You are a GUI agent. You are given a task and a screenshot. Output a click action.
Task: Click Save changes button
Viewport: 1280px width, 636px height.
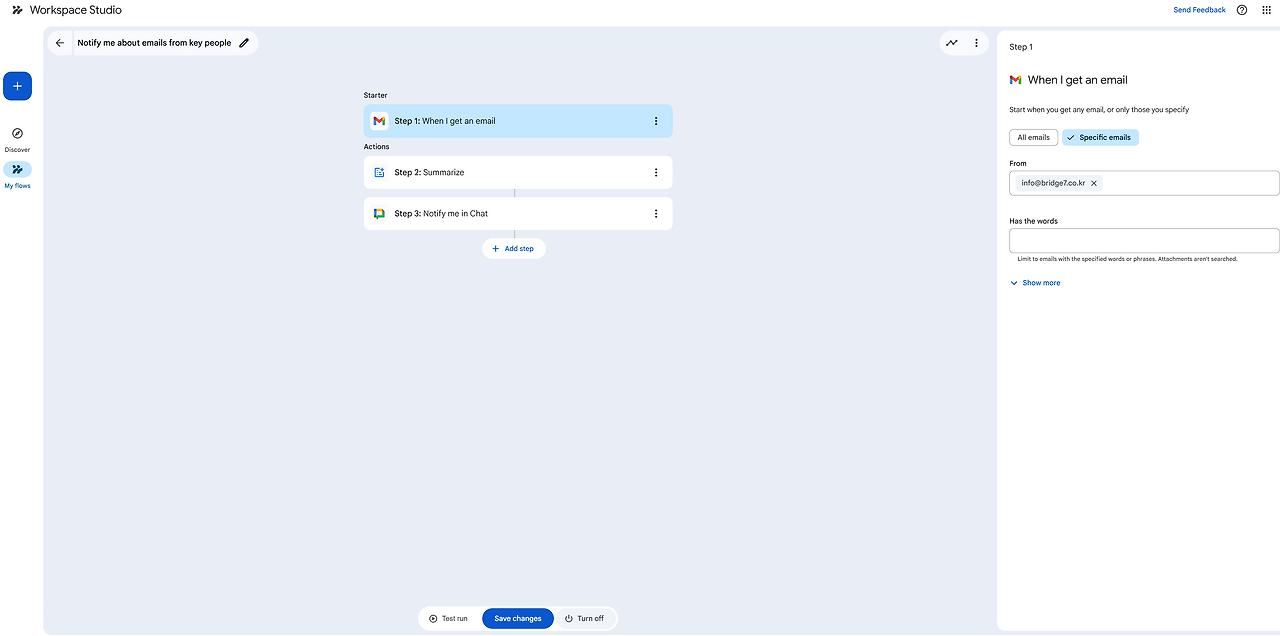pyautogui.click(x=518, y=618)
